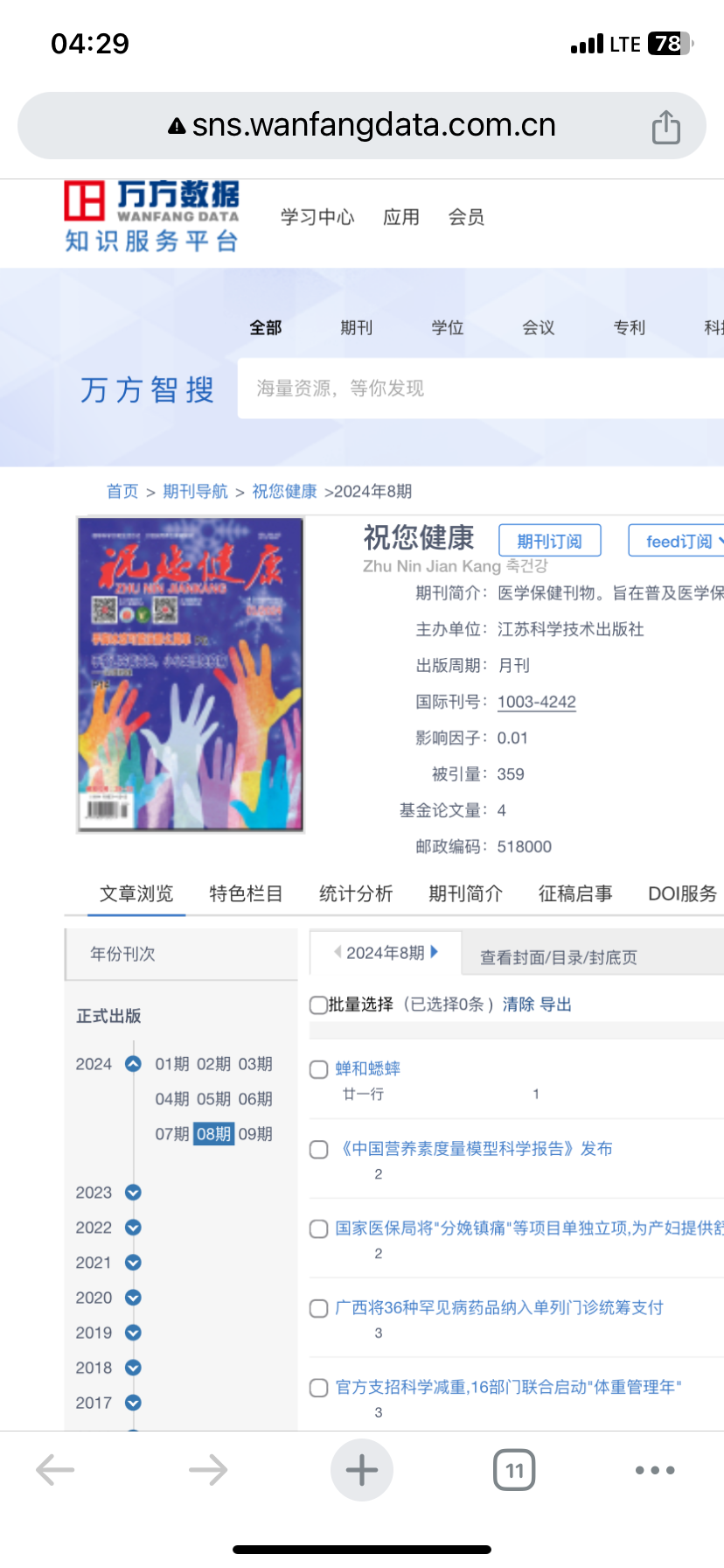Go to previous issue arrow before 2024年8期
Screen dimensions: 724x1568
tap(338, 952)
